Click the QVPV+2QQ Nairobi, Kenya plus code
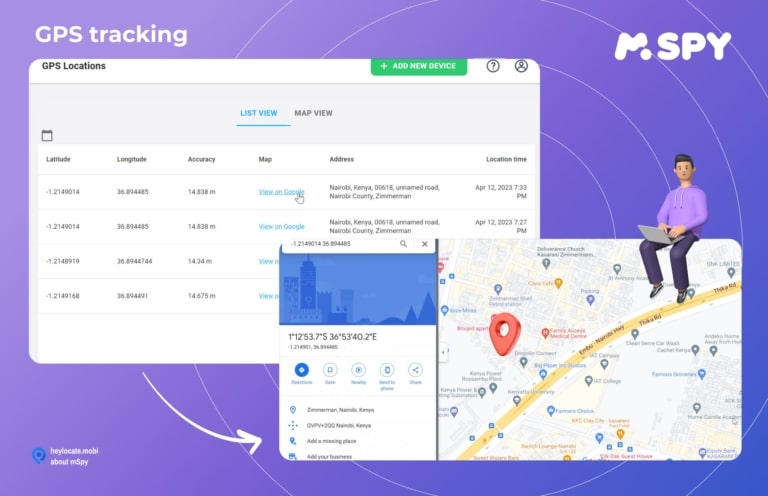Screen dimensions: 768x496 pos(339,425)
